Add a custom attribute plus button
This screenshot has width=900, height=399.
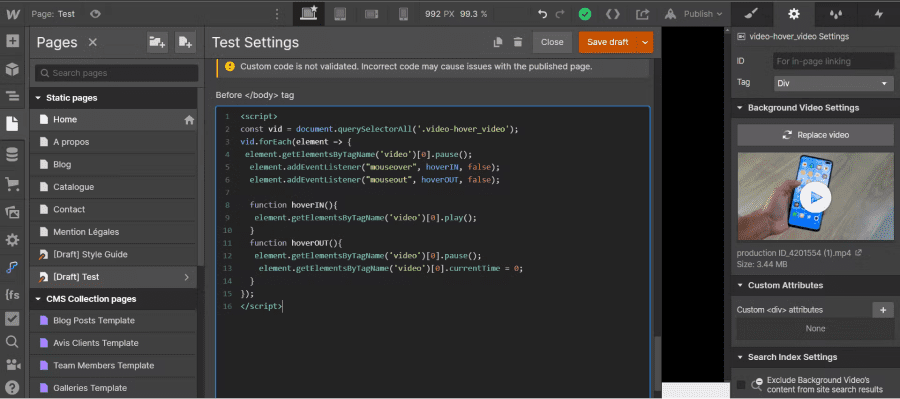pyautogui.click(x=883, y=310)
